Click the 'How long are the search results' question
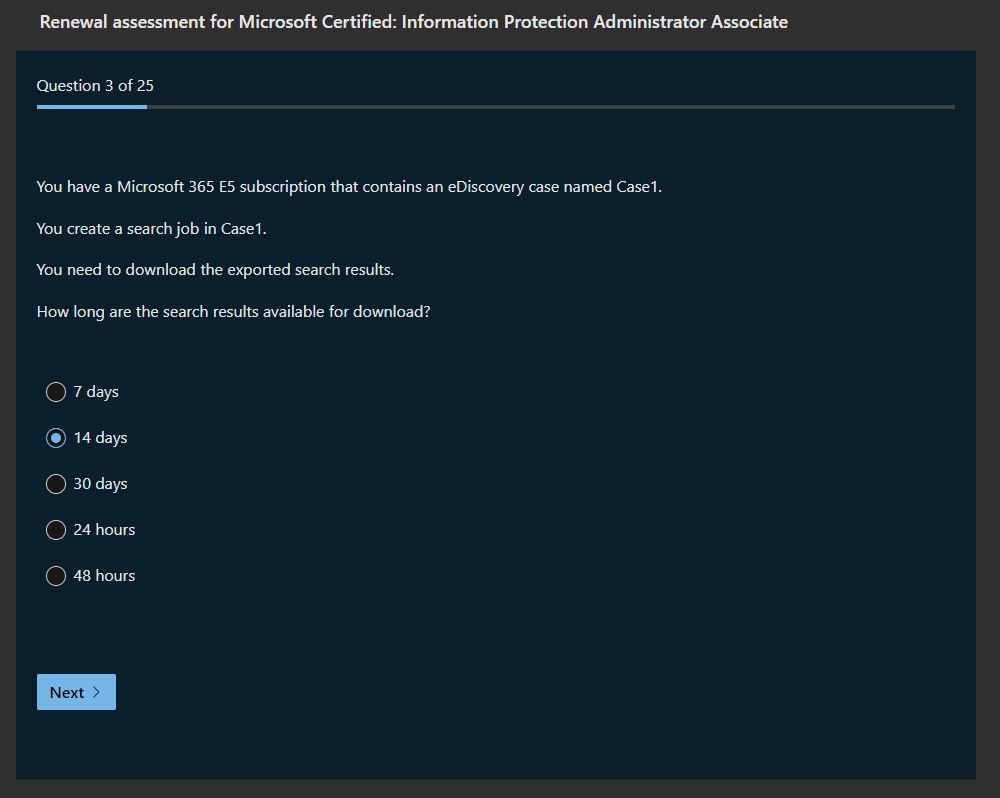 [233, 312]
